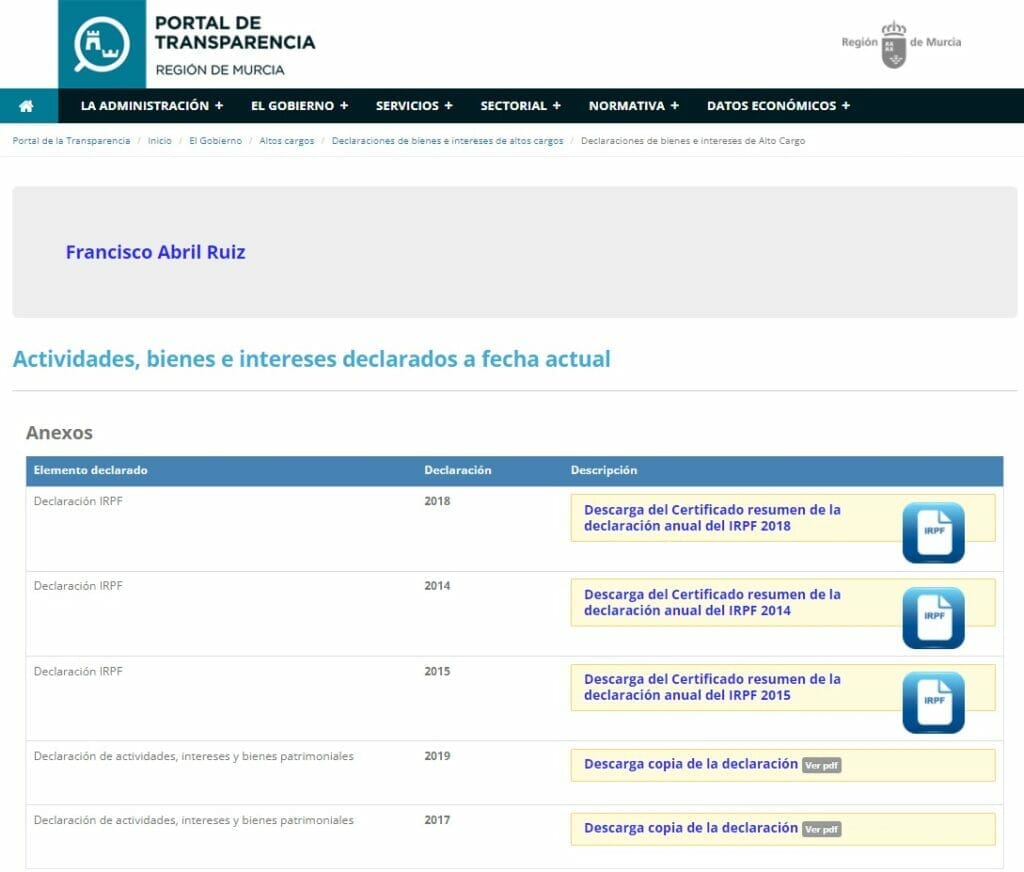
Task: Open the Altos cargos breadcrumb link
Action: pyautogui.click(x=286, y=141)
